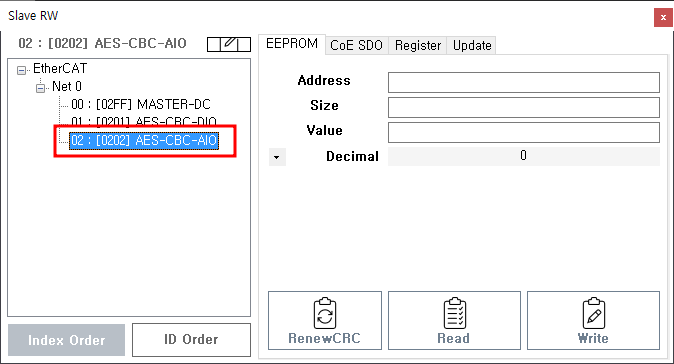Click the Write pencil clipboard icon
Image resolution: width=674 pixels, height=364 pixels.
[x=594, y=313]
